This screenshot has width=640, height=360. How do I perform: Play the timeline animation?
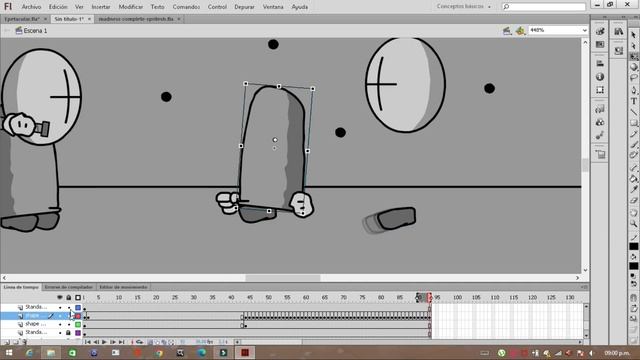pos(104,342)
